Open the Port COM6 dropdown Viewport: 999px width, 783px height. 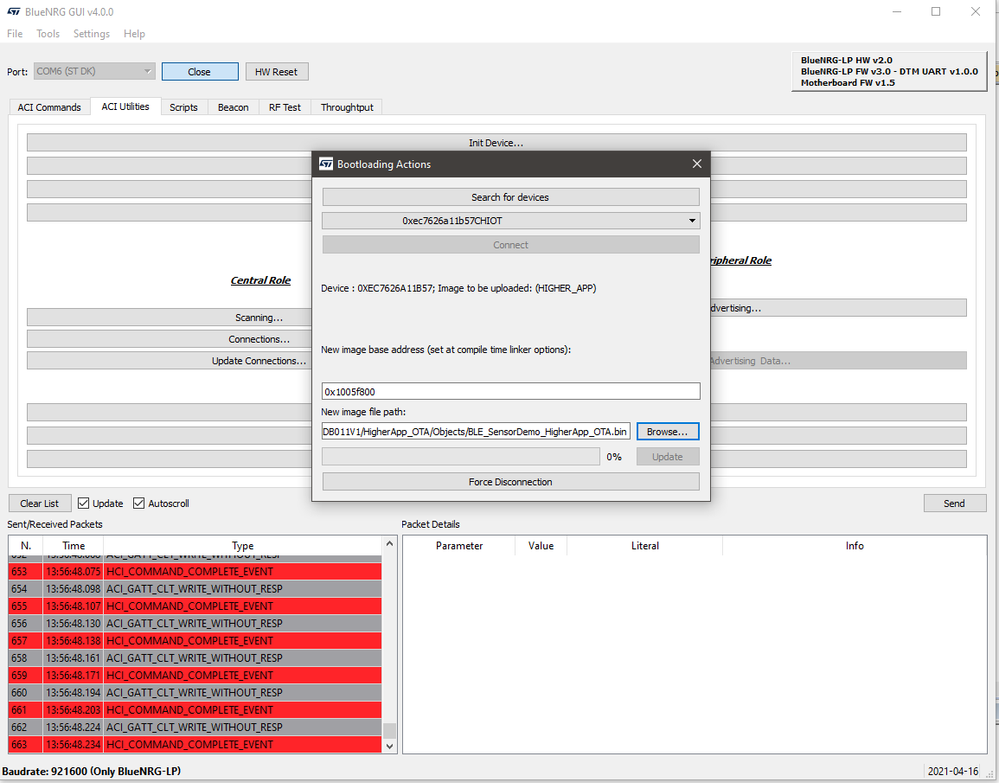click(x=94, y=71)
